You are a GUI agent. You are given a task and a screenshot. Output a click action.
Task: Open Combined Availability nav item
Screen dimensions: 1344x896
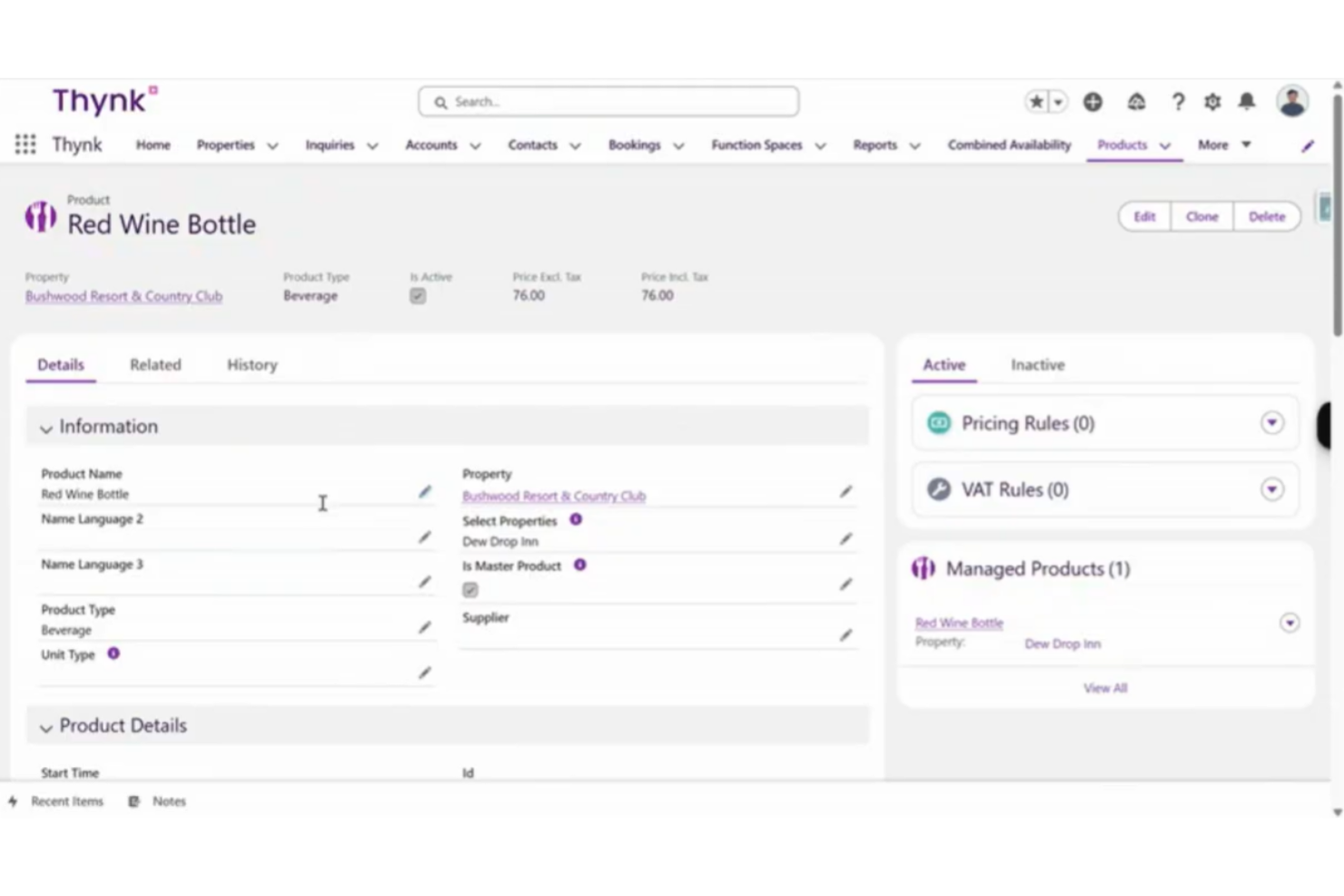(1009, 144)
